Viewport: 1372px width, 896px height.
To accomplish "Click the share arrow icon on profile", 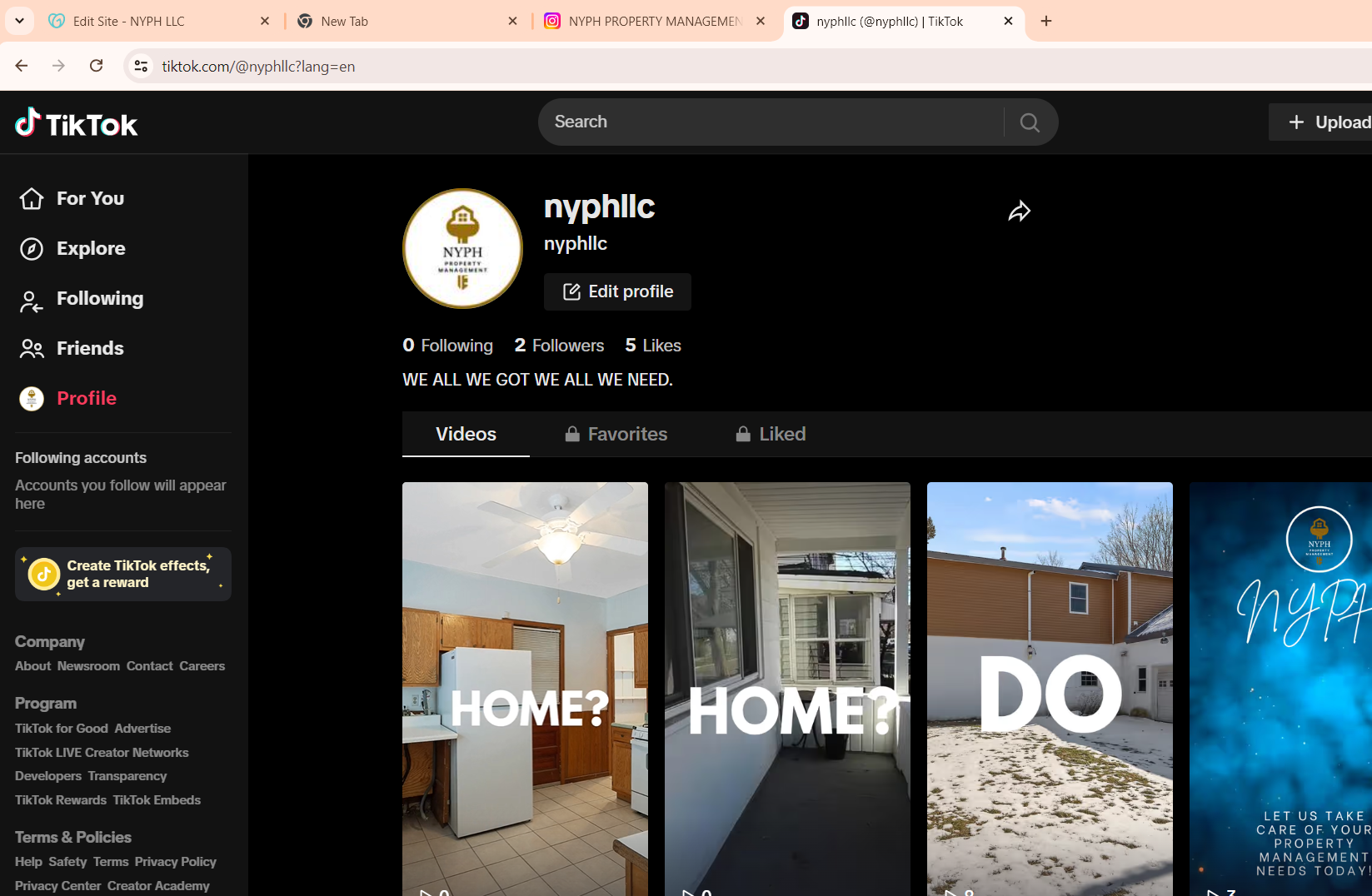I will click(1019, 212).
